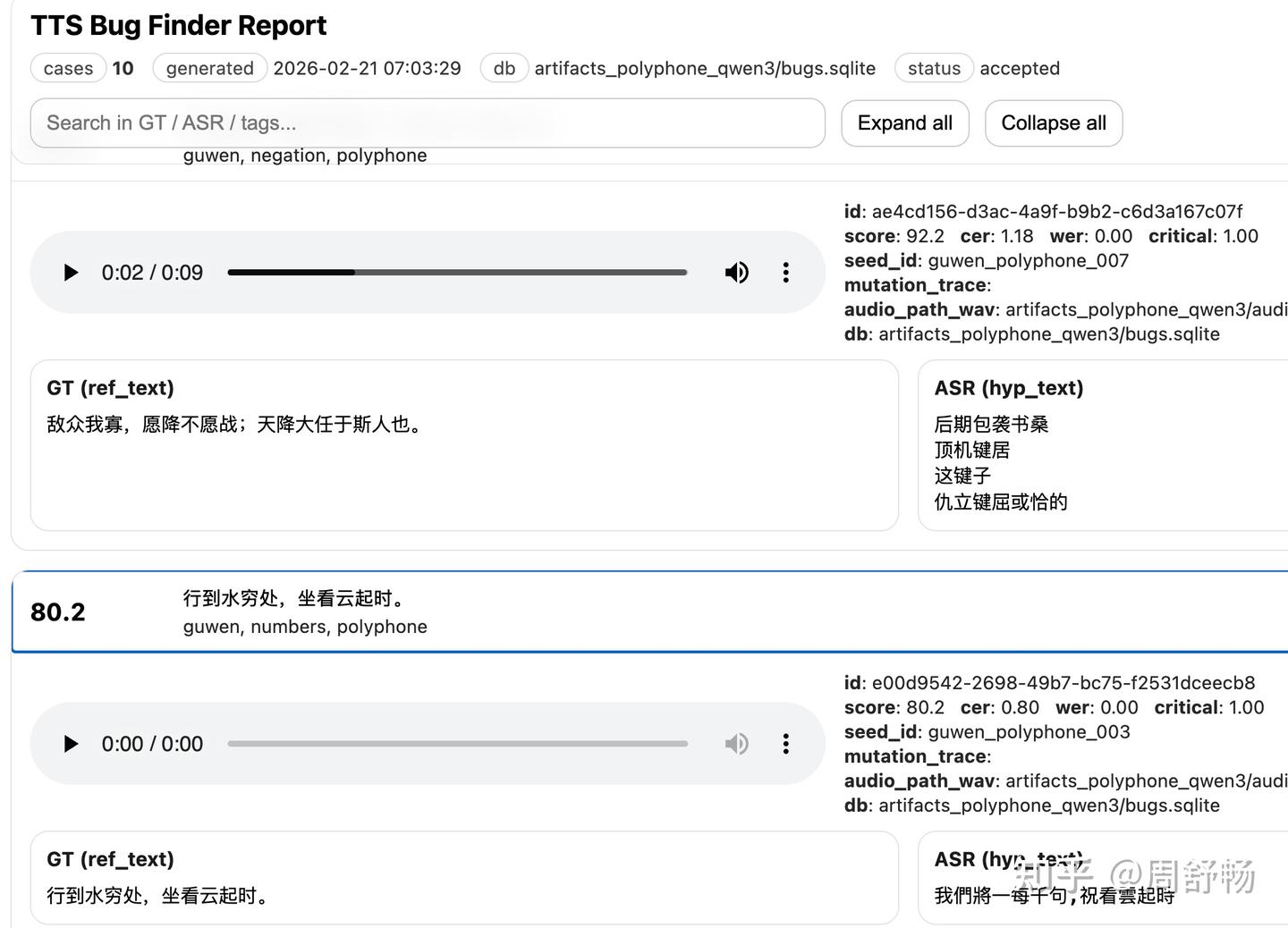Click tags 'guwen, numbers, polyphone'

[x=305, y=627]
